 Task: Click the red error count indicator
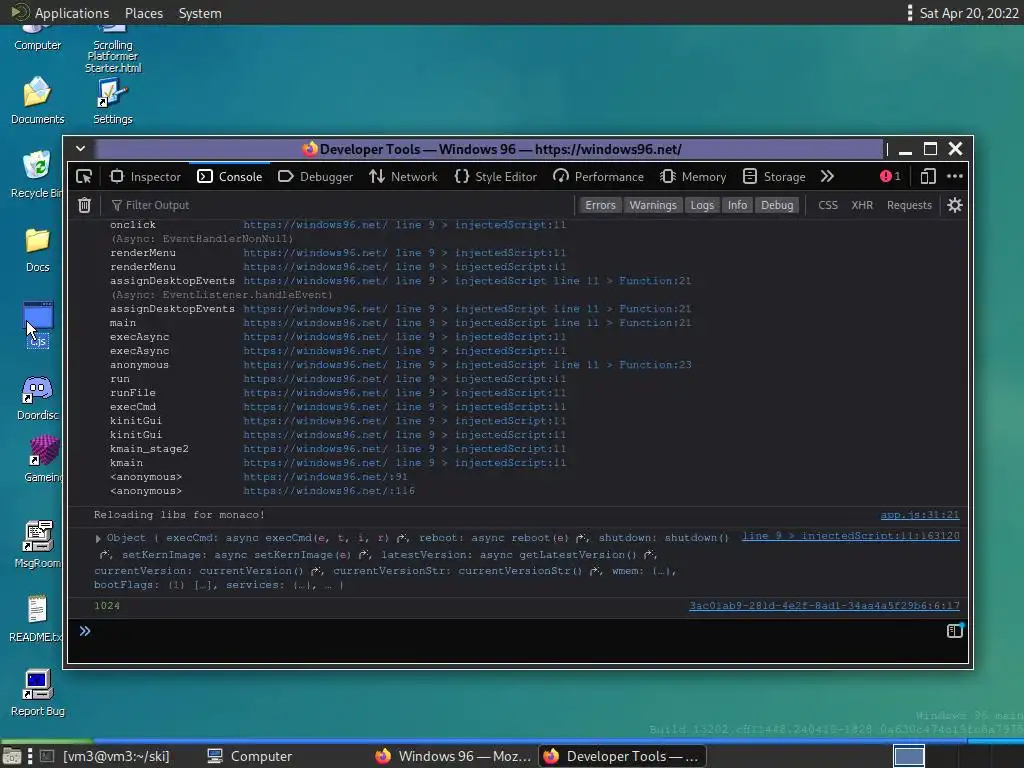pos(889,176)
